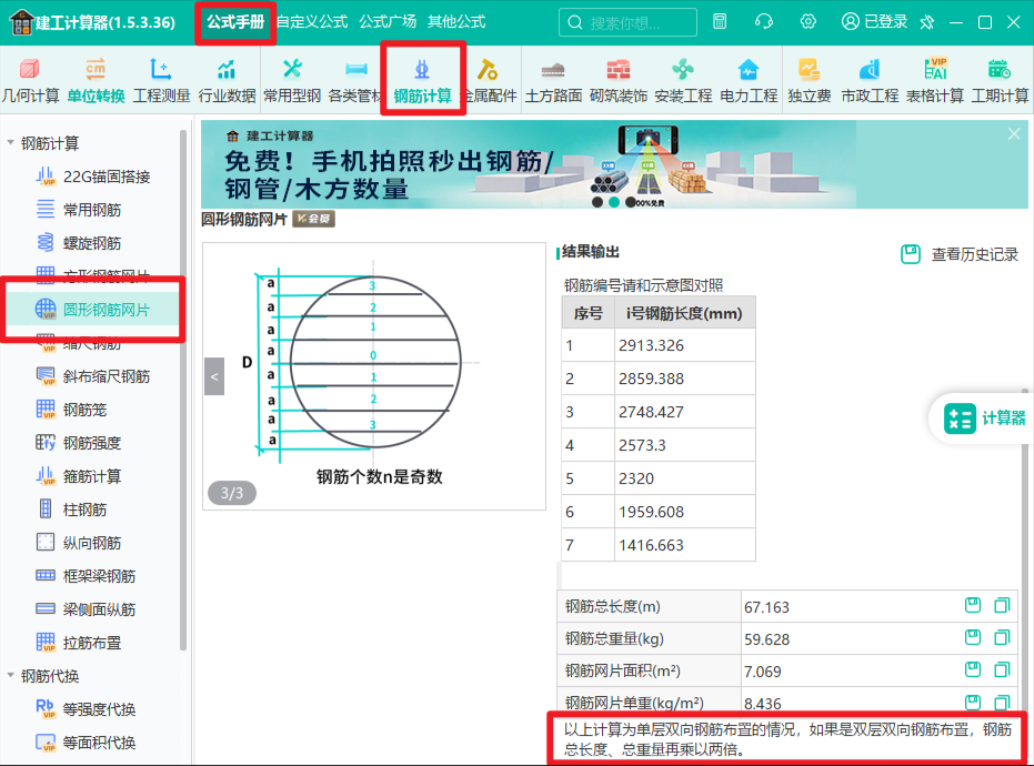
Task: Show previous diagram with the left arrow
Action: tap(214, 376)
